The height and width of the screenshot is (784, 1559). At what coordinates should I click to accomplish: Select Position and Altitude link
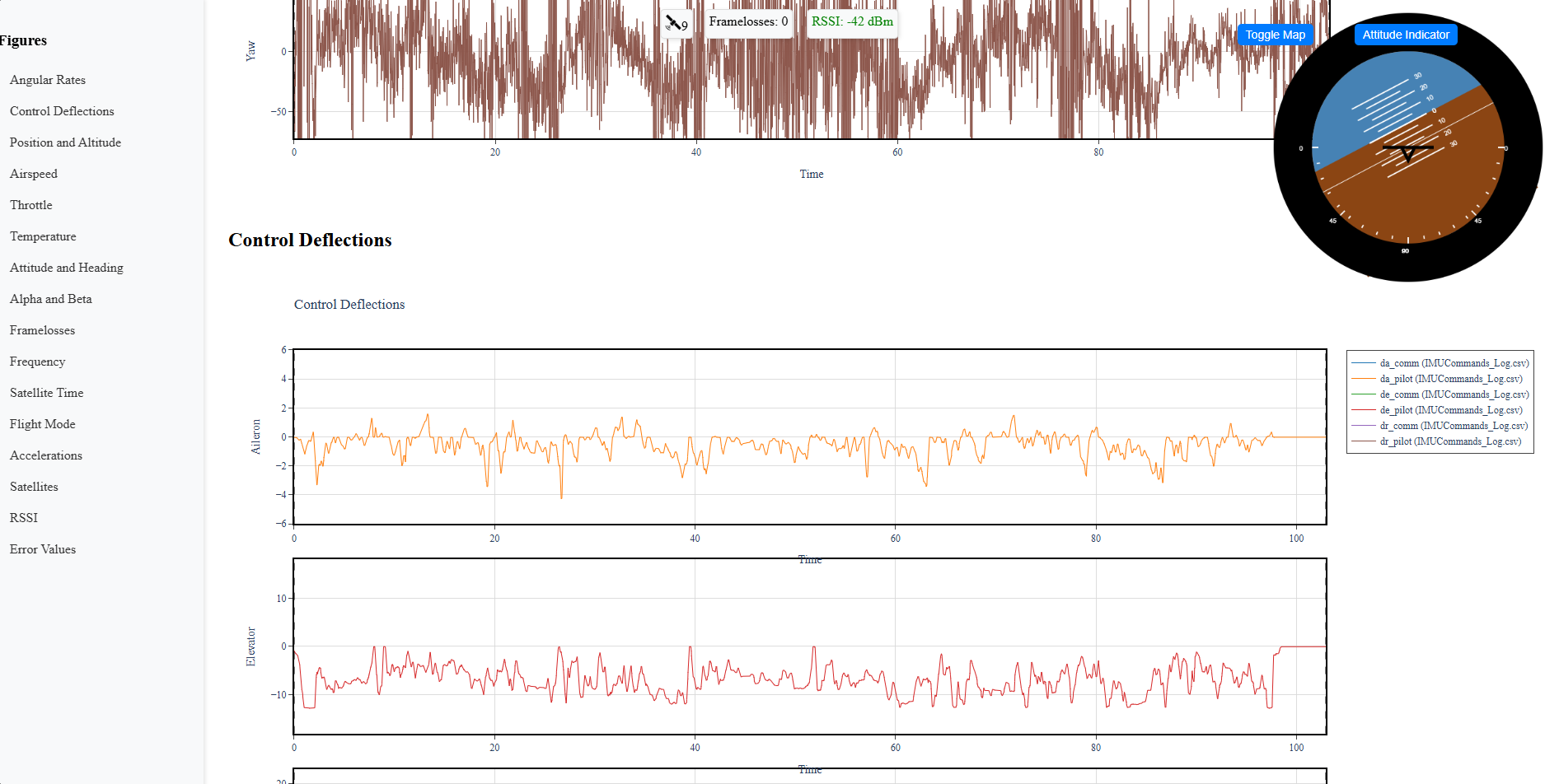[65, 142]
